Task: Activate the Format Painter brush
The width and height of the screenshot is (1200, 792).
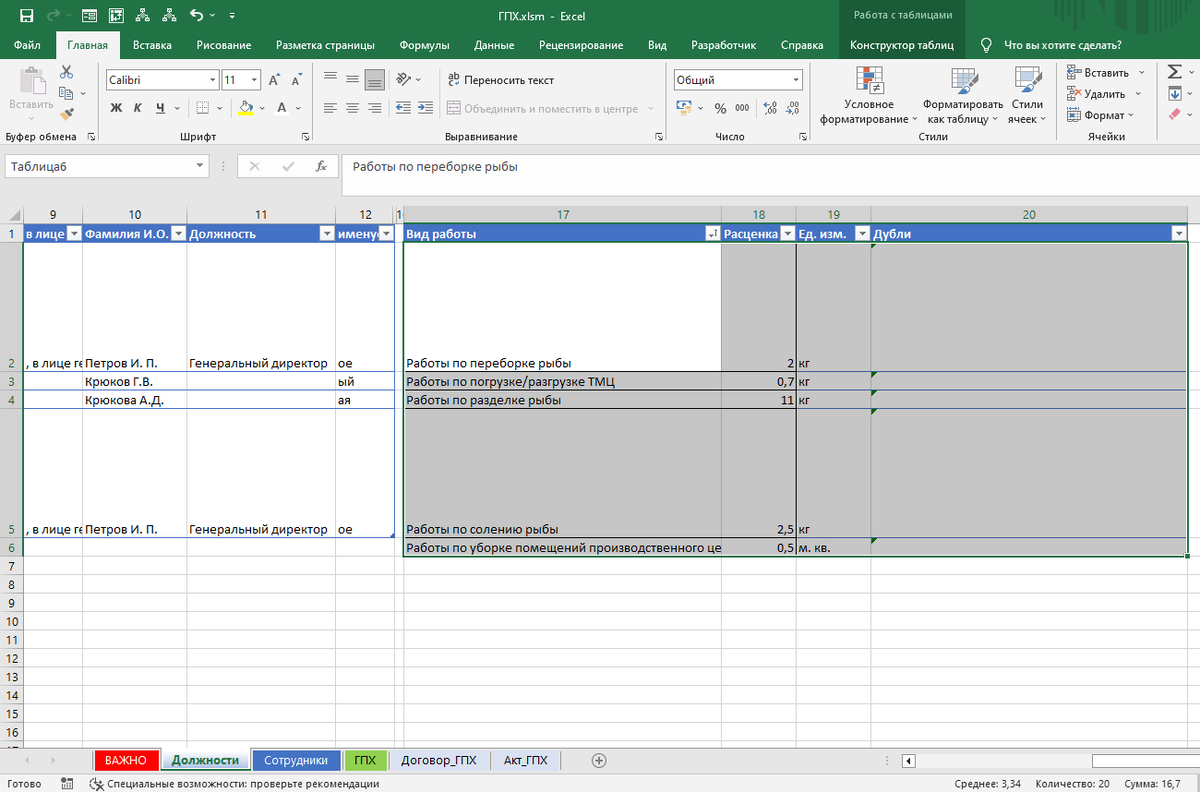Action: point(67,114)
